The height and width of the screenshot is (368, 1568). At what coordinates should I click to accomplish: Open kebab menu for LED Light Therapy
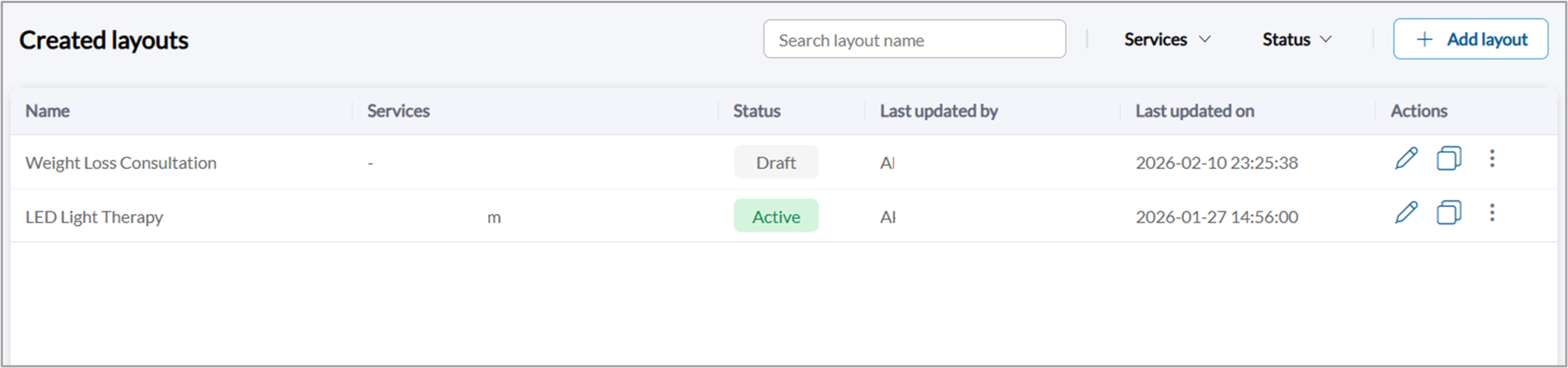tap(1491, 213)
